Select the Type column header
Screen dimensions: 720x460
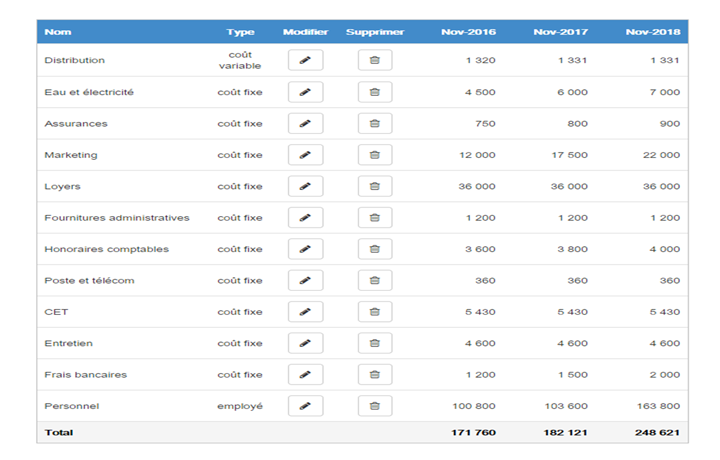pyautogui.click(x=240, y=32)
